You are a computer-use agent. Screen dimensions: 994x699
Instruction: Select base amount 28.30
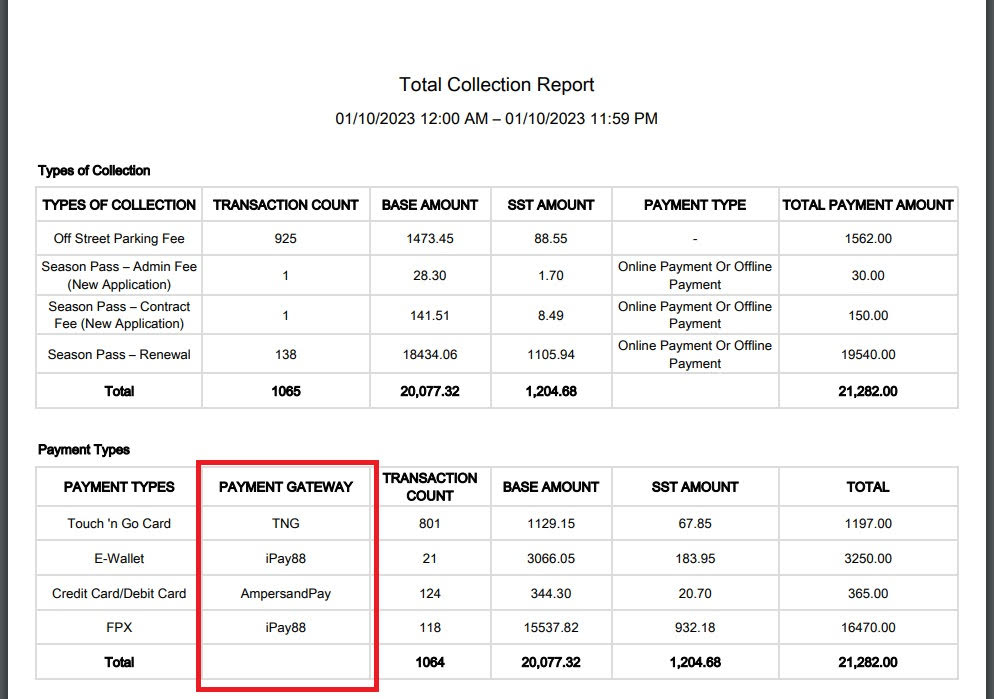tap(430, 276)
